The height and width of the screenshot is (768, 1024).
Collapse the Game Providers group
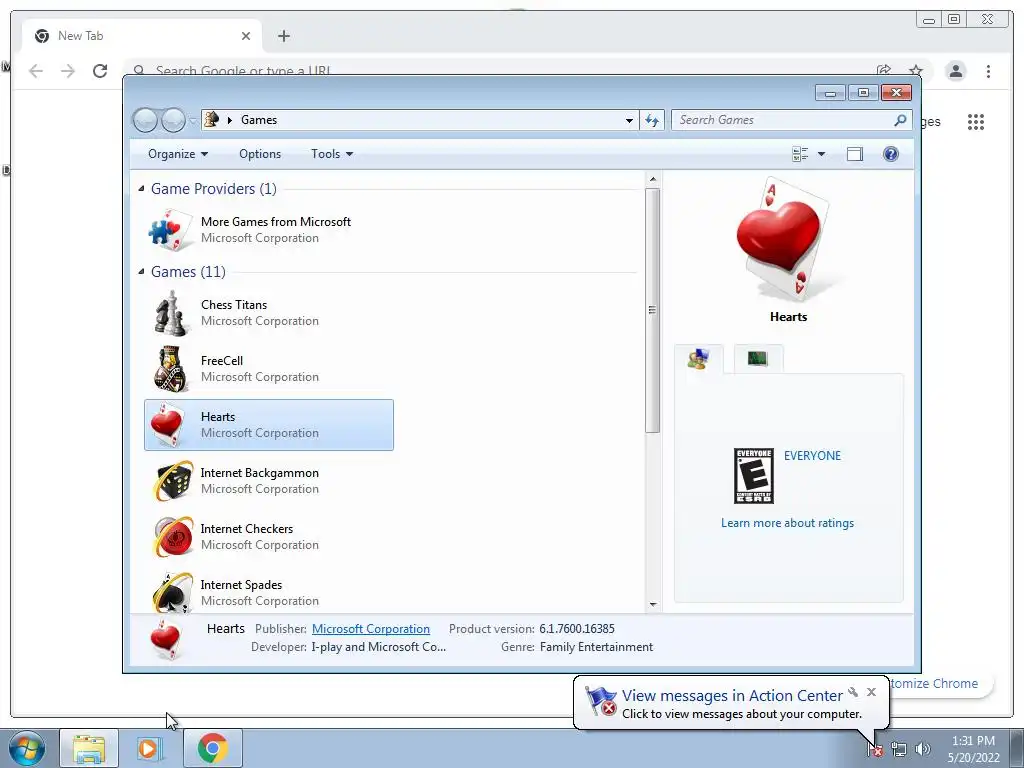point(142,189)
